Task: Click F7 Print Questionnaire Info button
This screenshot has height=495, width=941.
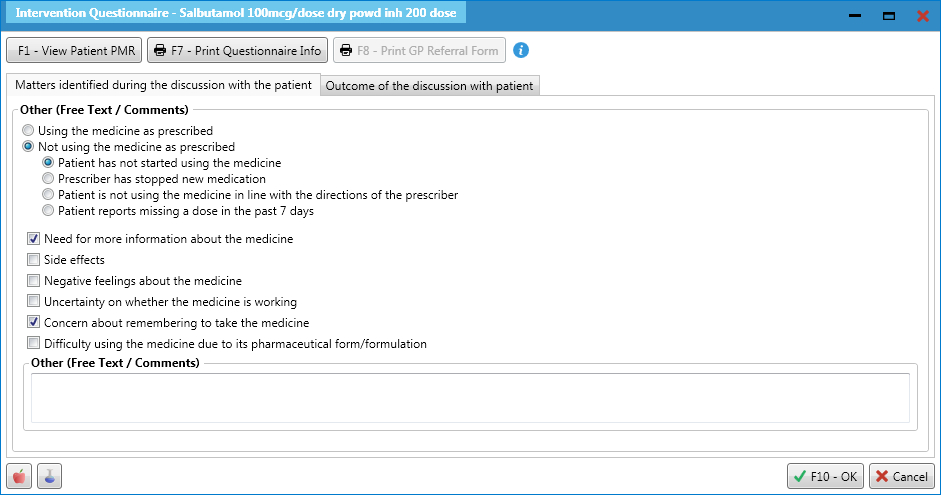Action: (238, 50)
